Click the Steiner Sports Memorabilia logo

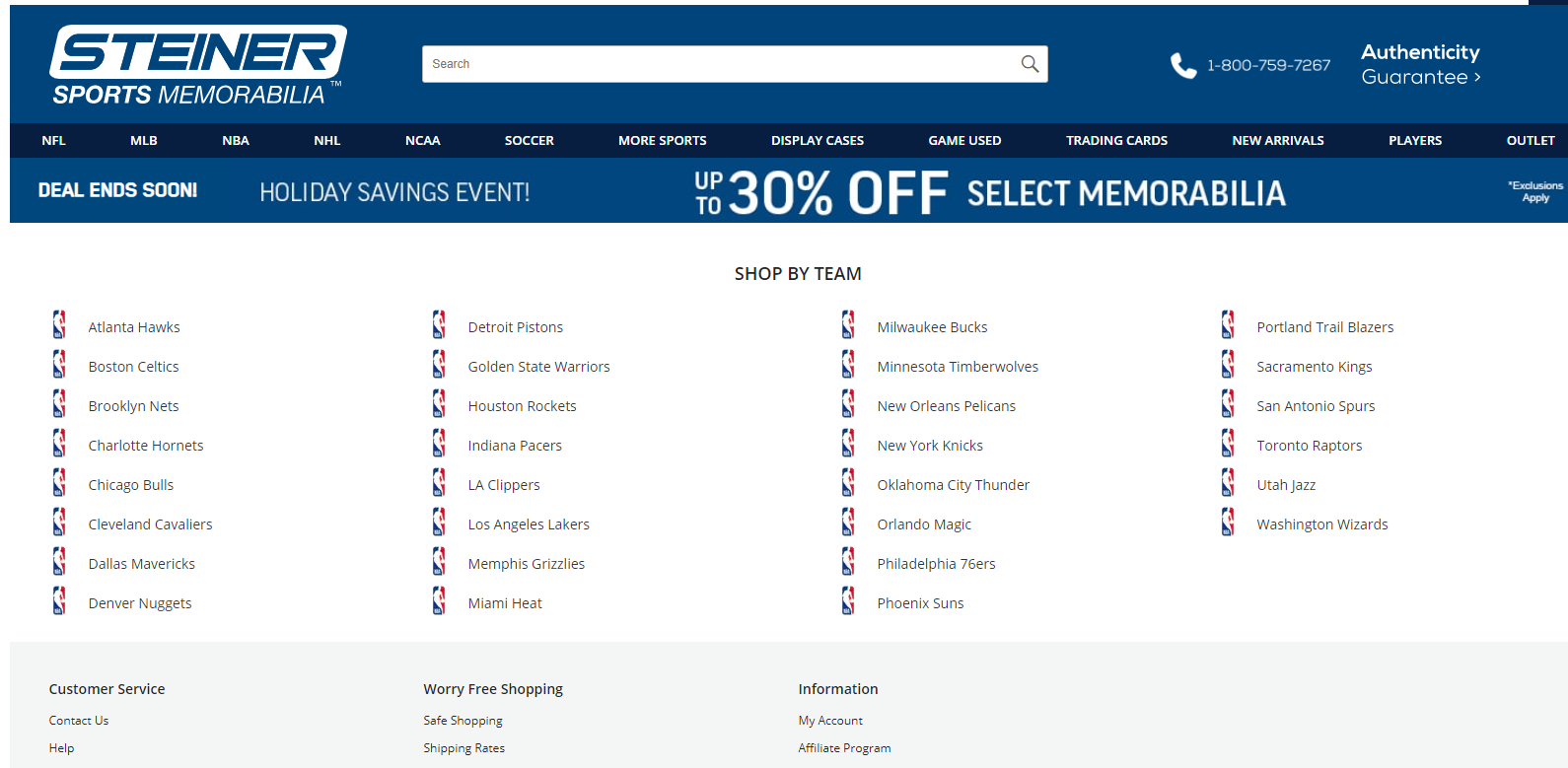point(198,65)
